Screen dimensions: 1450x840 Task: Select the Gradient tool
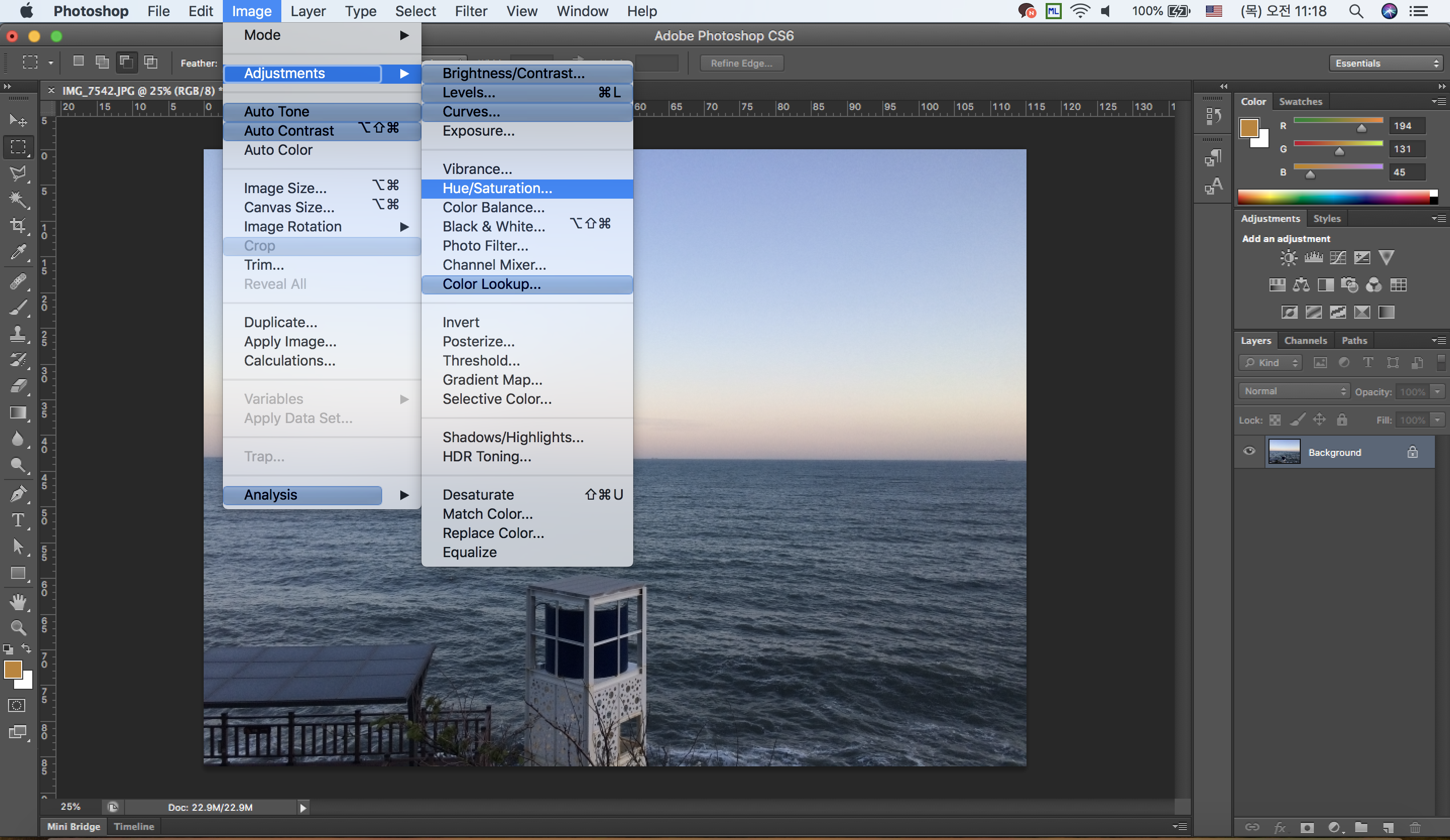coord(18,412)
